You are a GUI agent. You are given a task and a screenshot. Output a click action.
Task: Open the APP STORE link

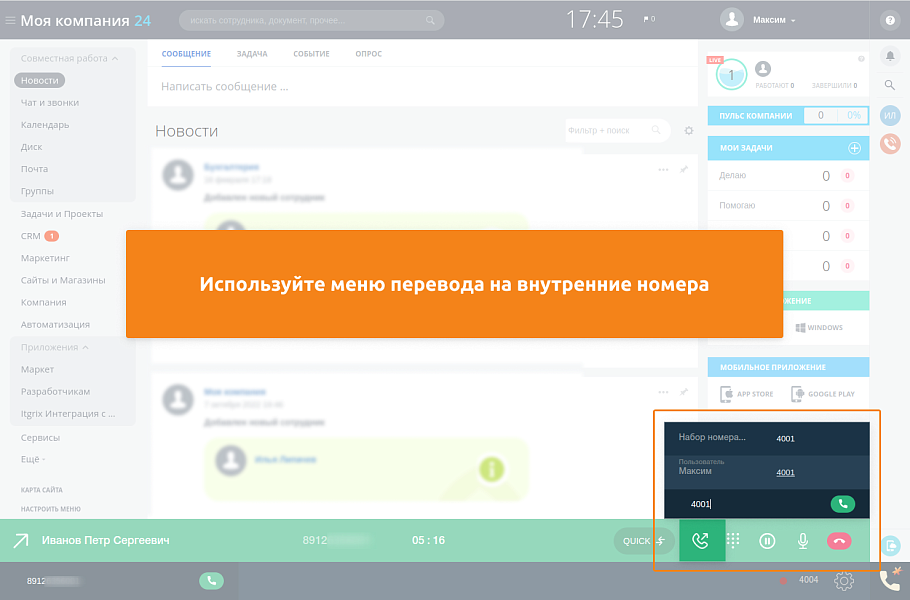click(x=745, y=393)
